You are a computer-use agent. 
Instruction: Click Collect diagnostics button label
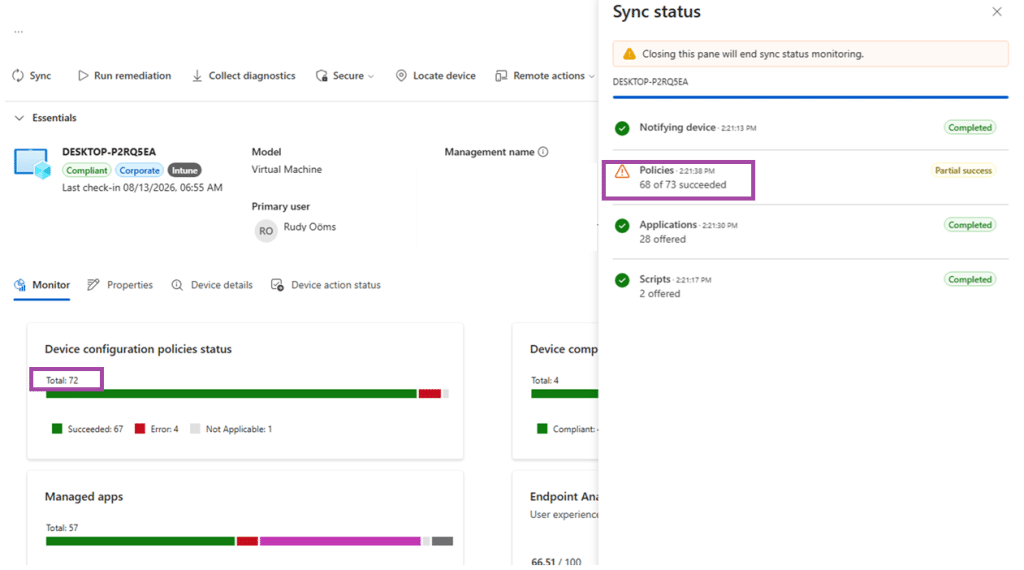point(252,76)
